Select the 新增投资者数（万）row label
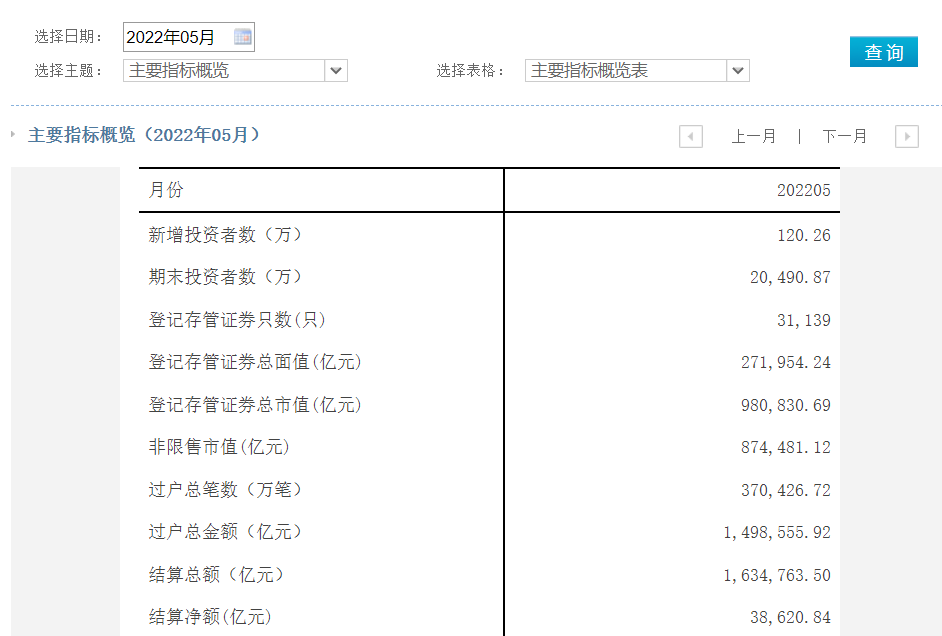This screenshot has height=636, width=942. point(225,235)
